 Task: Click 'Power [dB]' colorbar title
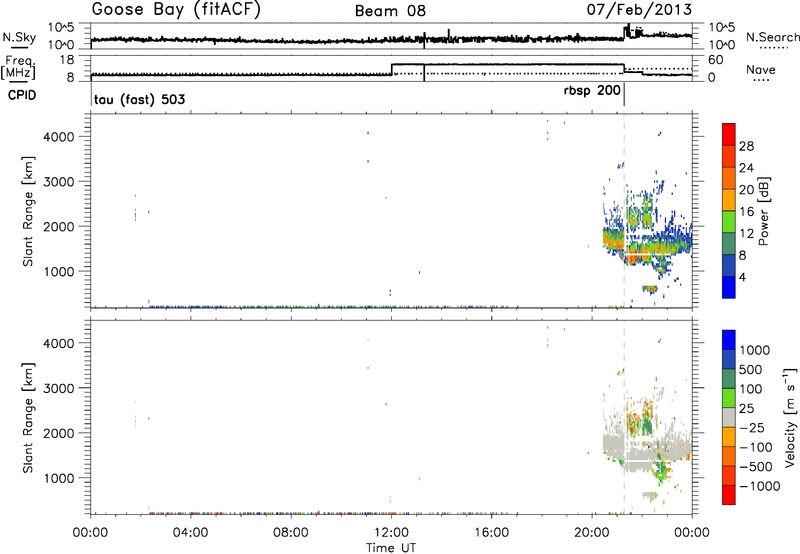tap(763, 211)
